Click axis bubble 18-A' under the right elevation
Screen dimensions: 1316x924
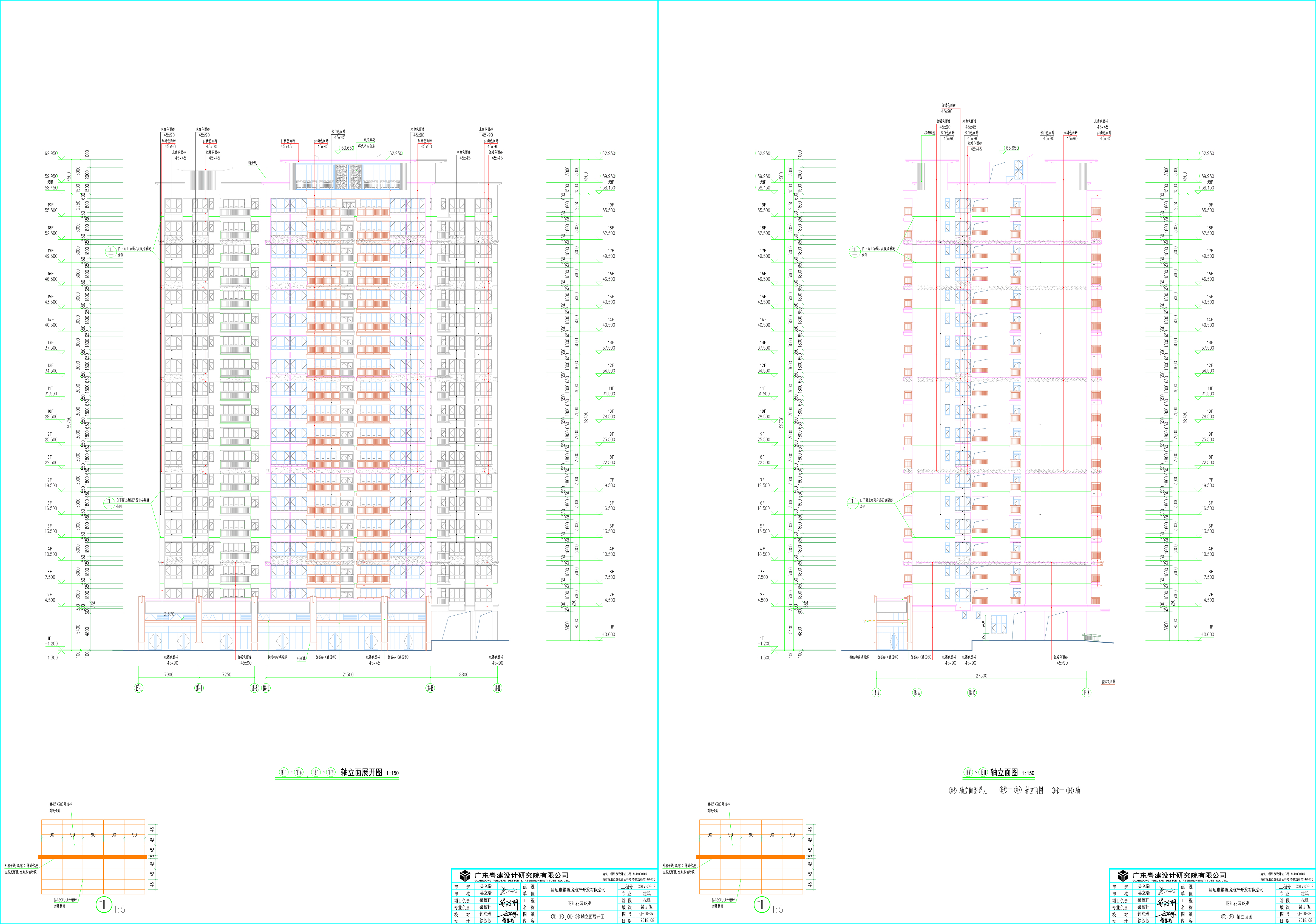(x=877, y=692)
